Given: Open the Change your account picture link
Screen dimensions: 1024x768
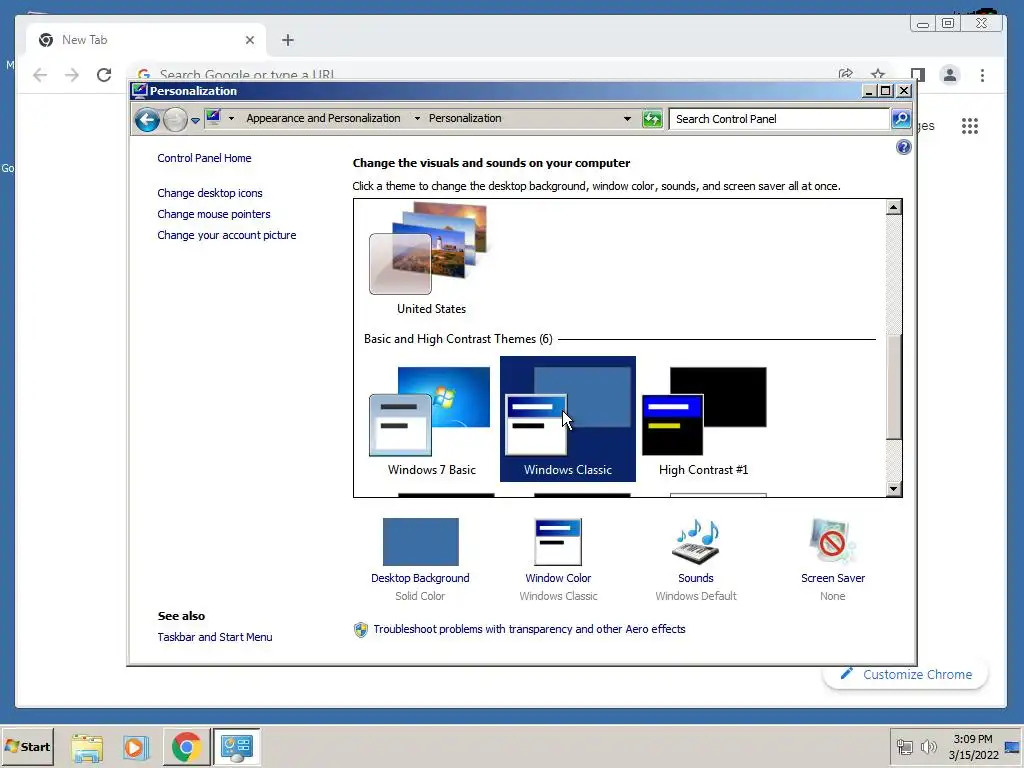Looking at the screenshot, I should coord(227,235).
